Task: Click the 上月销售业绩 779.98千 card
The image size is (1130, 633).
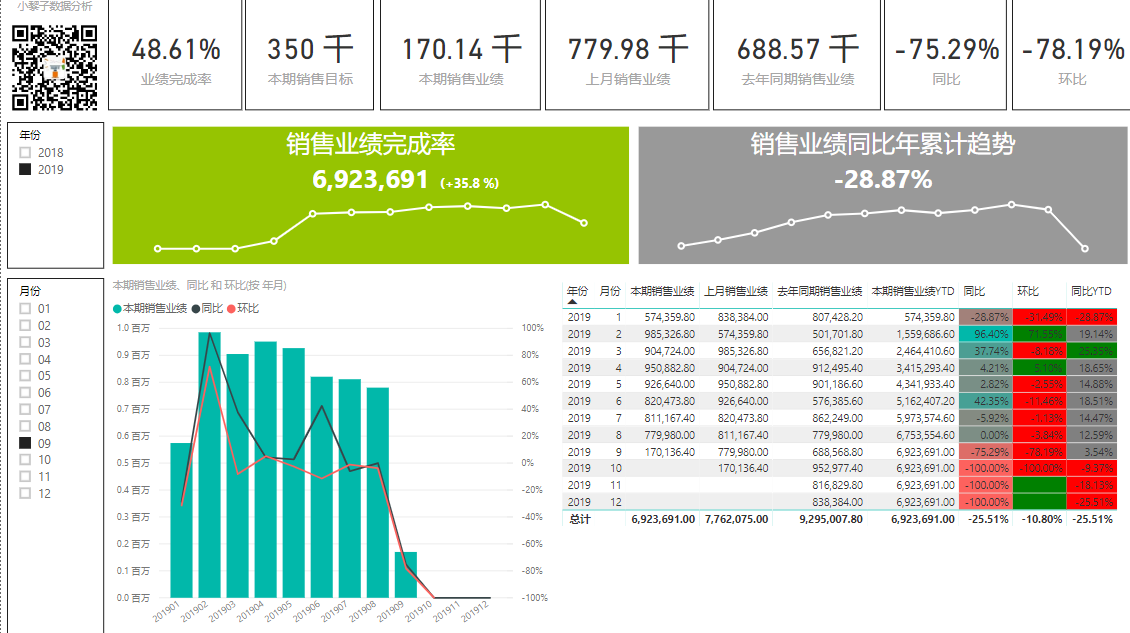Action: click(627, 55)
